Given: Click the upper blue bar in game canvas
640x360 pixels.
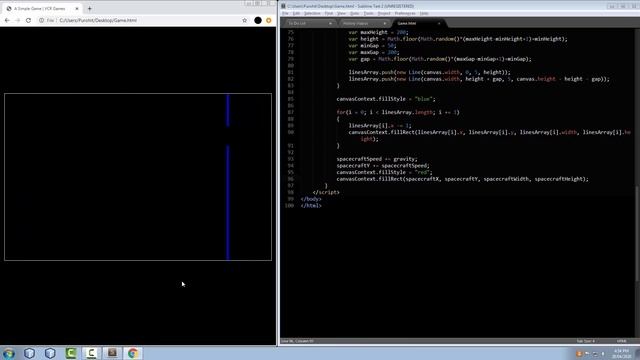Looking at the screenshot, I should pos(228,111).
